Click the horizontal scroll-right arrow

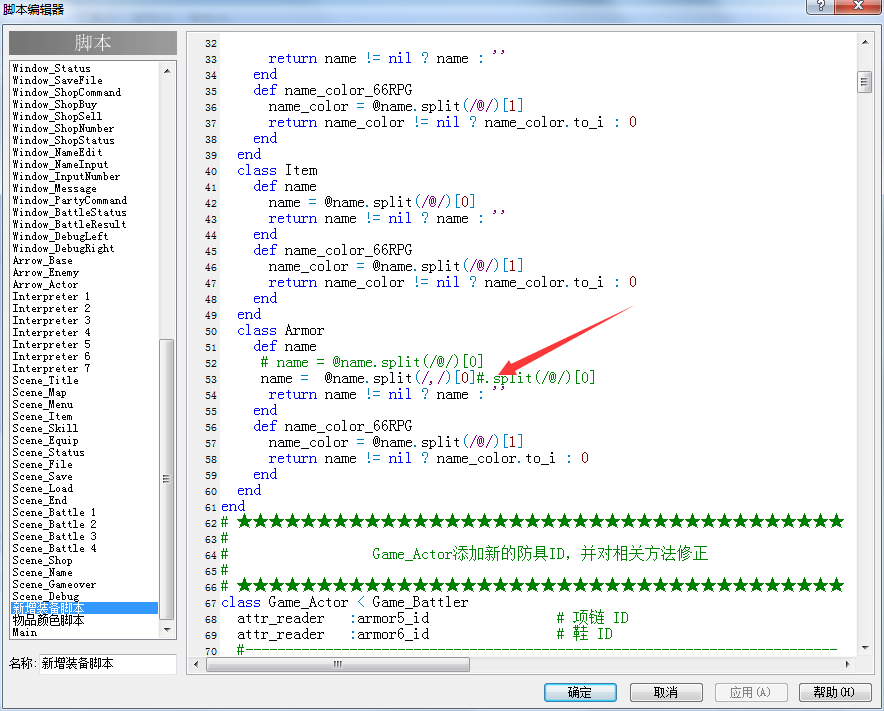coord(847,664)
